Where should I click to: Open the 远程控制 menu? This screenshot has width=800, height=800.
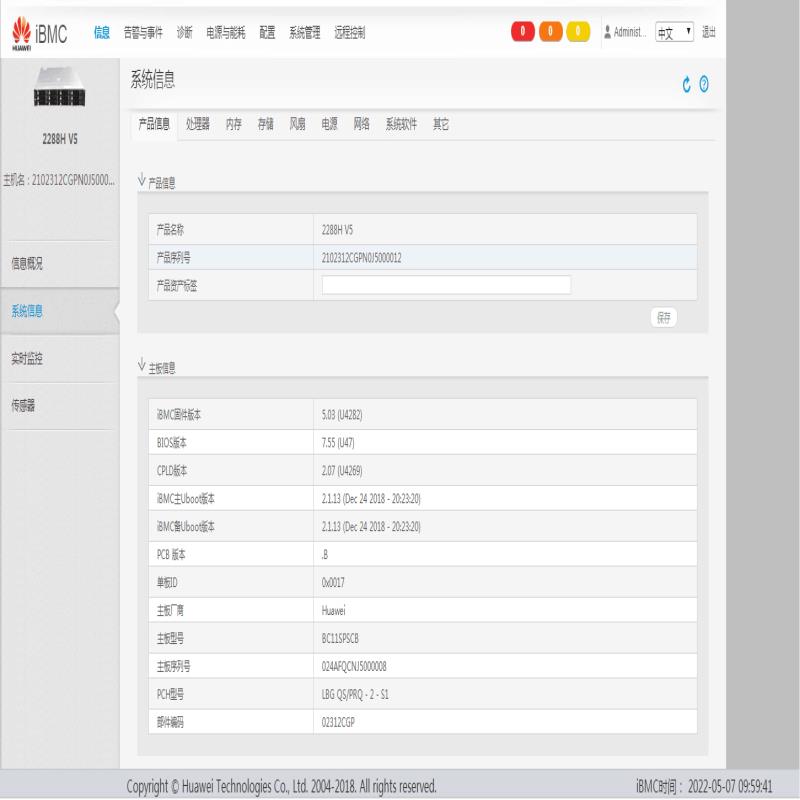pyautogui.click(x=349, y=33)
